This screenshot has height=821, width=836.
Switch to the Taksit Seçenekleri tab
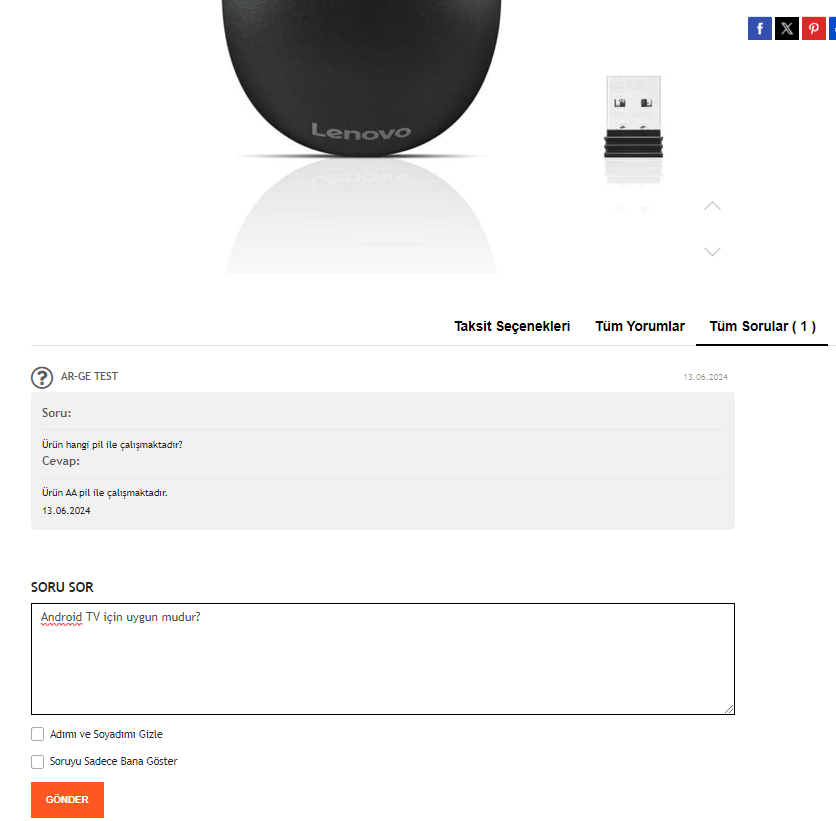512,326
